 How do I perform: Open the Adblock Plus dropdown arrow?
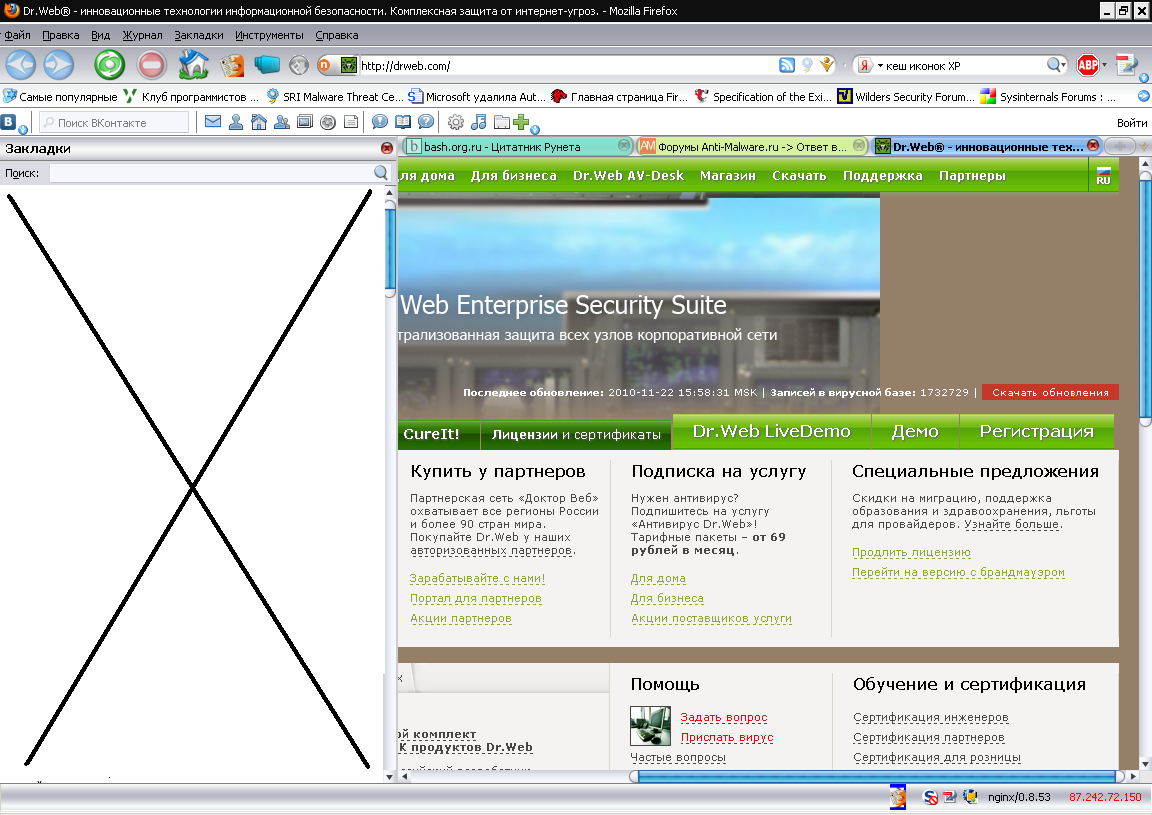point(1104,65)
